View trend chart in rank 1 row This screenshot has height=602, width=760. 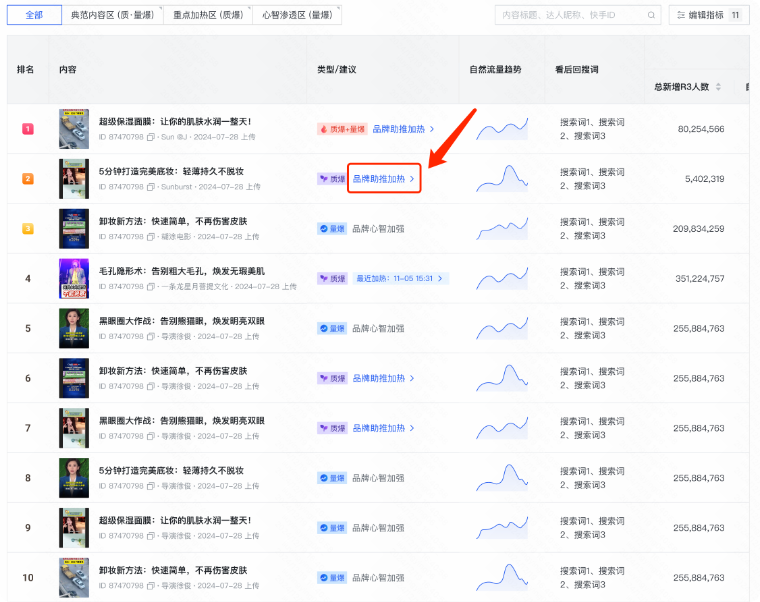(502, 129)
